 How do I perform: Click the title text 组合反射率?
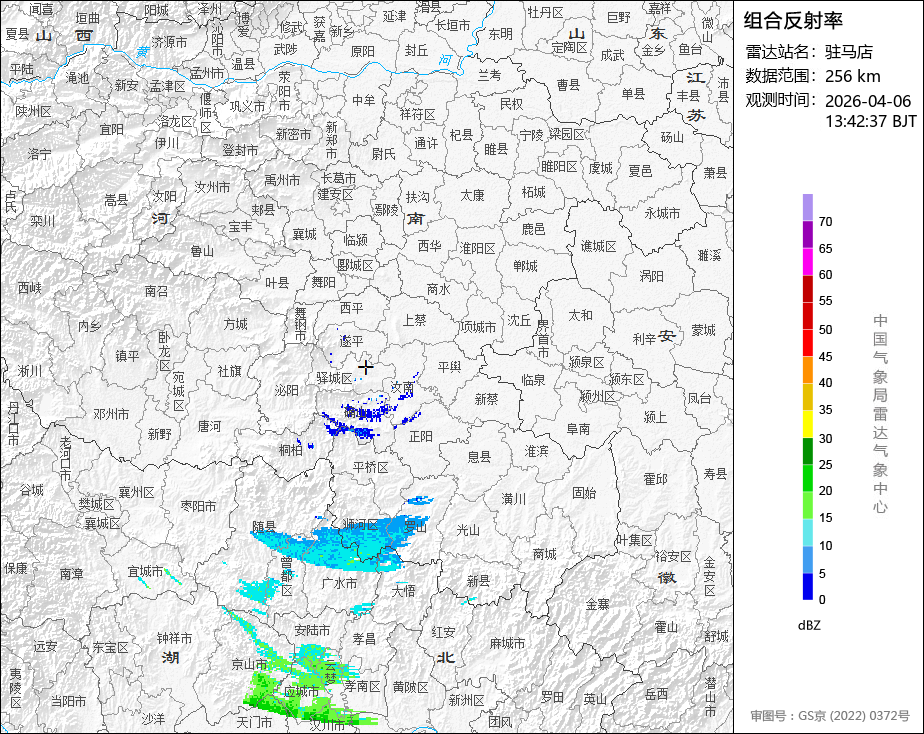793,21
